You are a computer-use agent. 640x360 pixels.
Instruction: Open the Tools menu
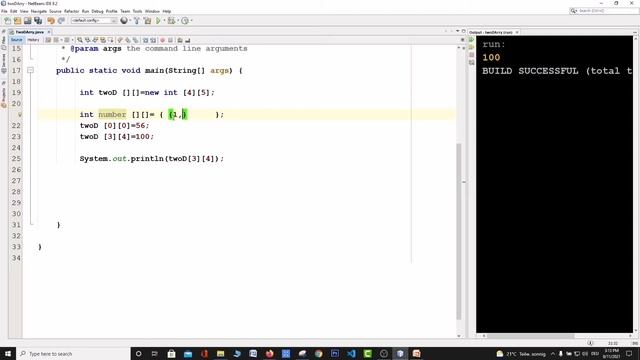(x=138, y=11)
